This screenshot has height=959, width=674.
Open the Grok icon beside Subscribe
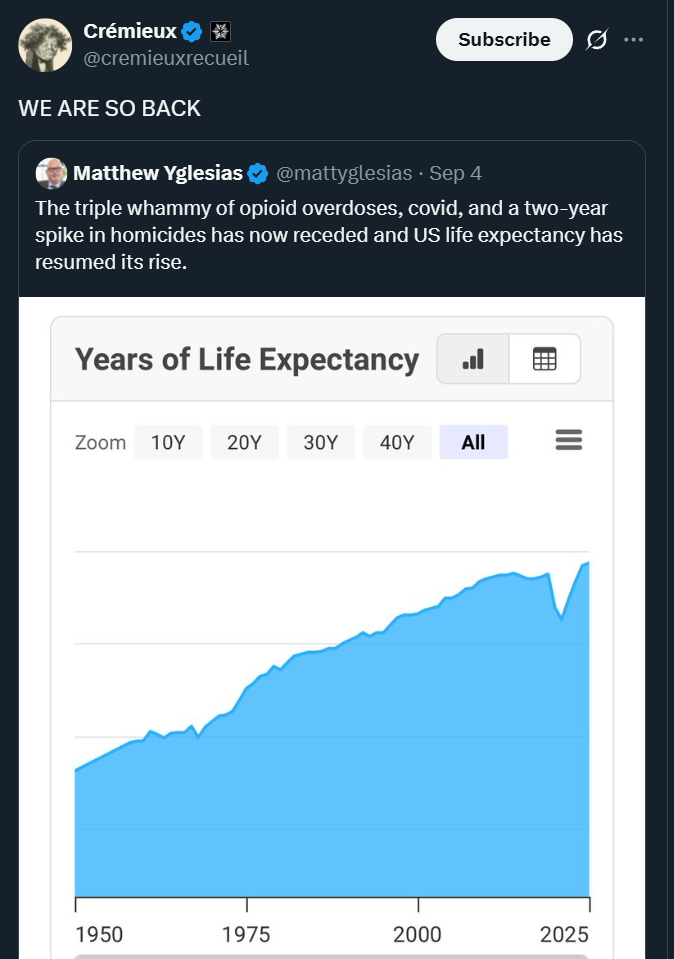click(597, 40)
